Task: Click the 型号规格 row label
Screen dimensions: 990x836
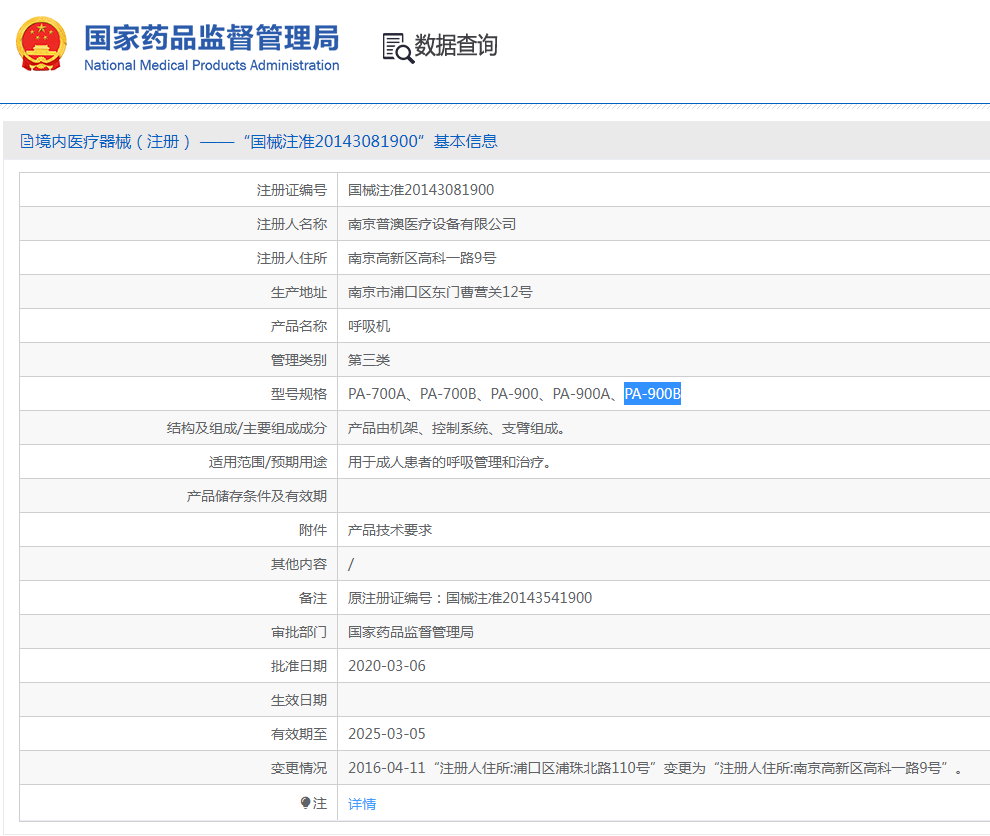Action: tap(299, 394)
